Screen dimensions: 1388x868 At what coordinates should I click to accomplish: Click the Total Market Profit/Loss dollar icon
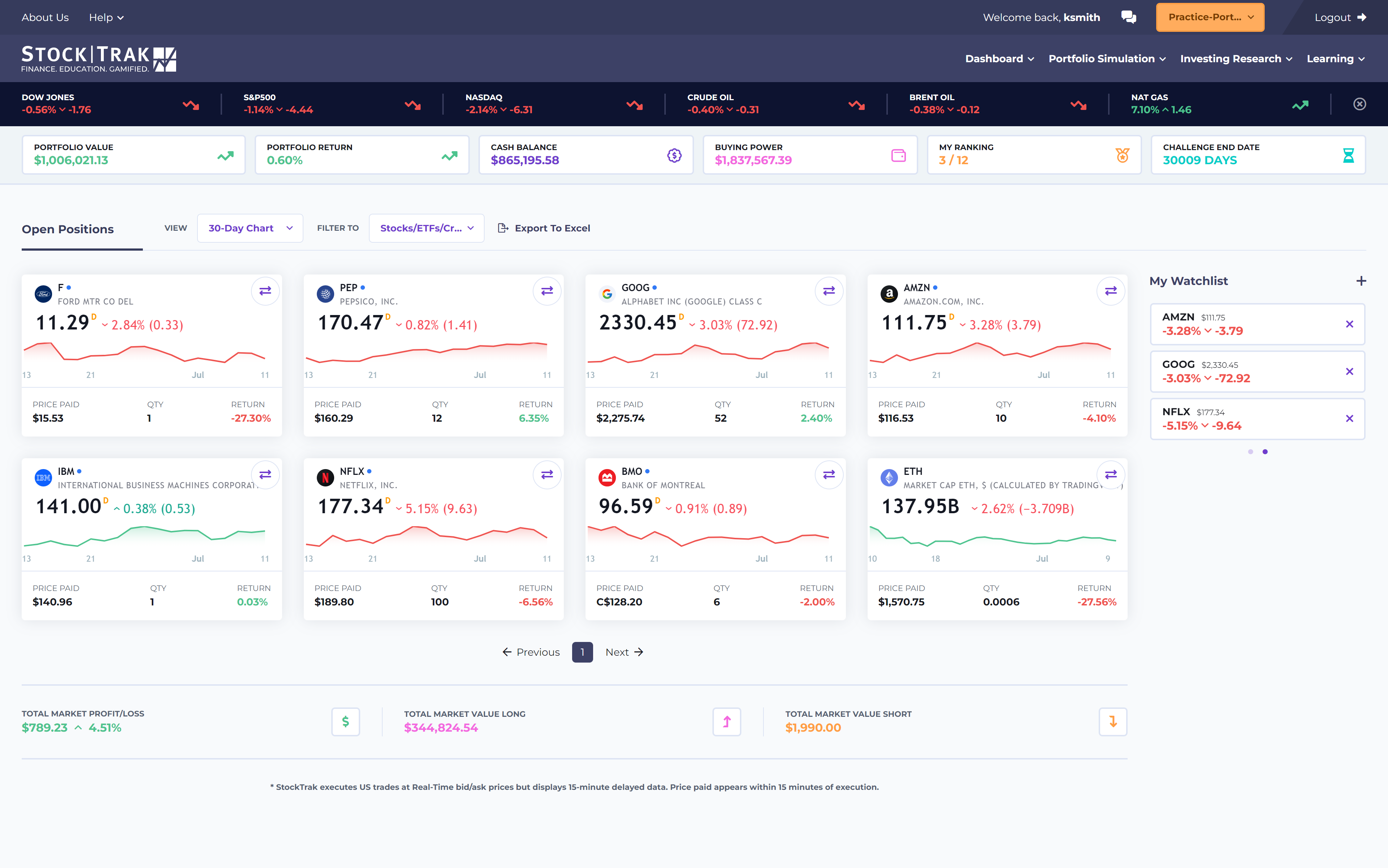tap(346, 722)
